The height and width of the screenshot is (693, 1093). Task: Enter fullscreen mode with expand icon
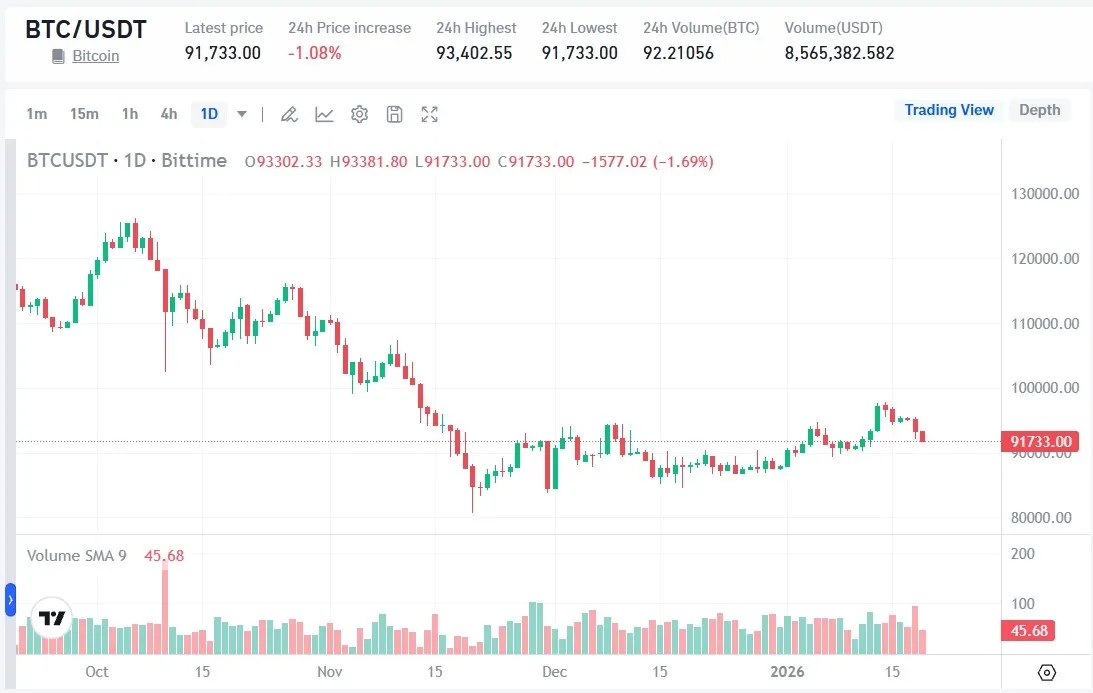pyautogui.click(x=429, y=114)
